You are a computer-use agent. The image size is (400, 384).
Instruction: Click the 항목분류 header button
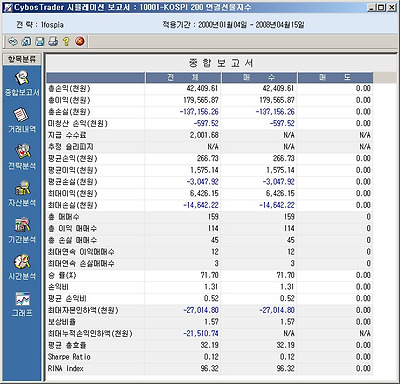tap(22, 59)
